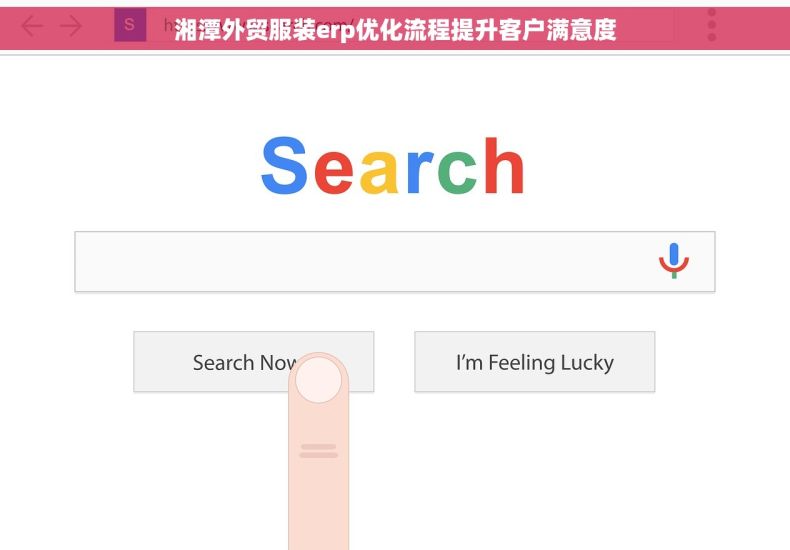
Task: Start voice search with the microphone icon
Action: [674, 260]
